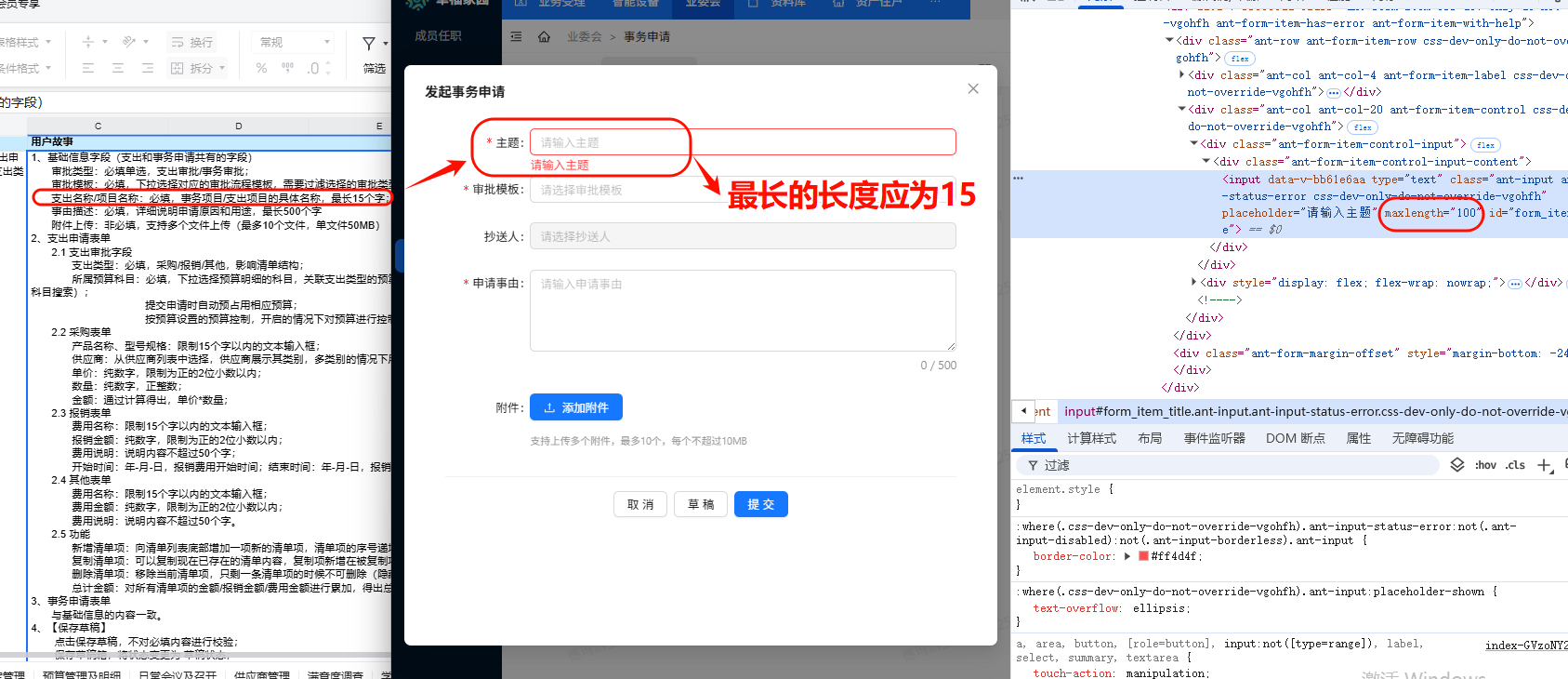1568x679 pixels.
Task: Expand border-color property triangle
Action: click(1127, 556)
